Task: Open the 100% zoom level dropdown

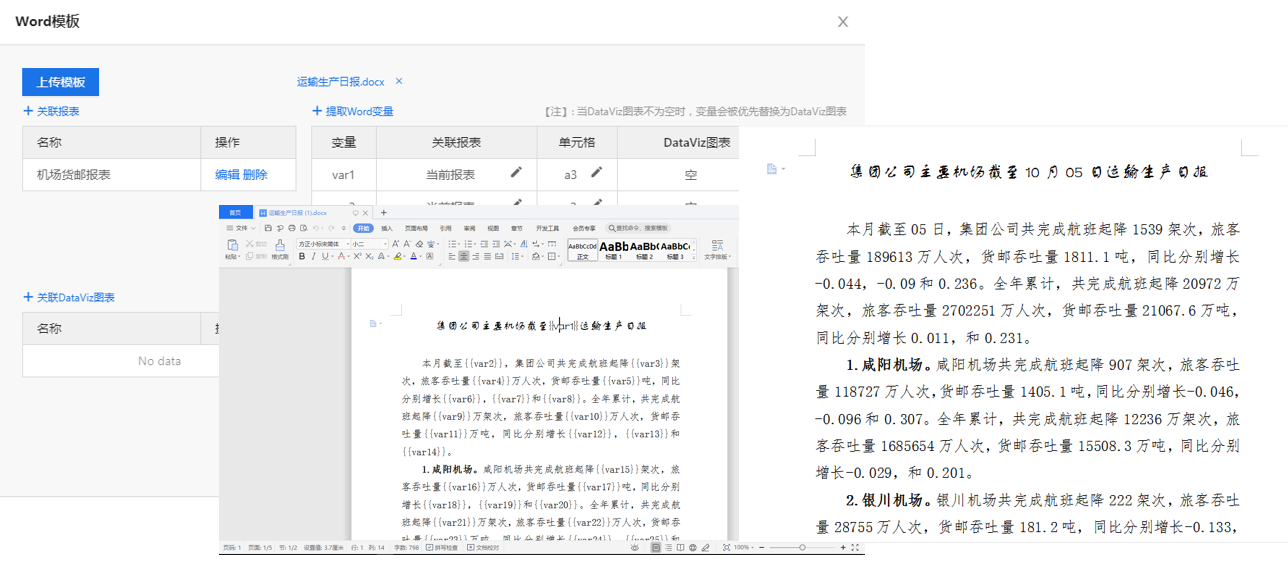Action: 744,548
